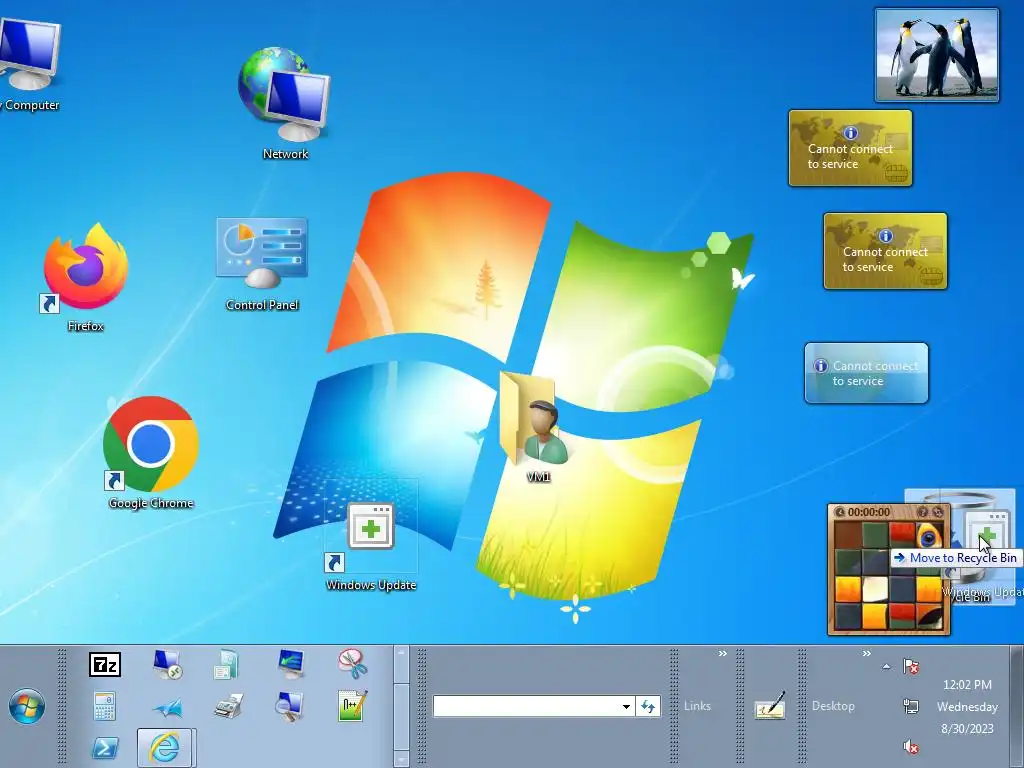
Task: Open the Tablet PC Input Panel icon
Action: [x=770, y=705]
